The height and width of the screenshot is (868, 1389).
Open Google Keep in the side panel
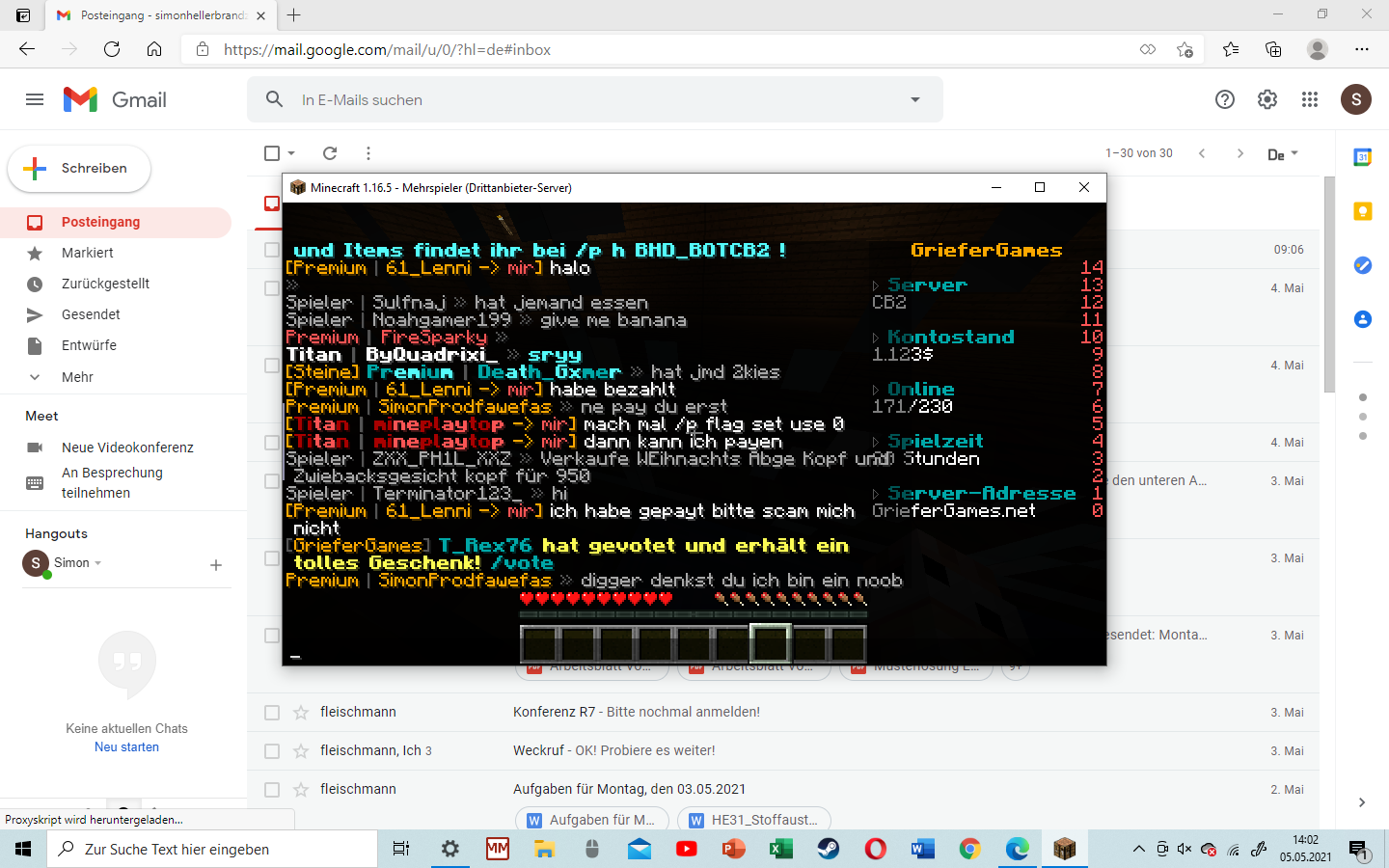1363,211
